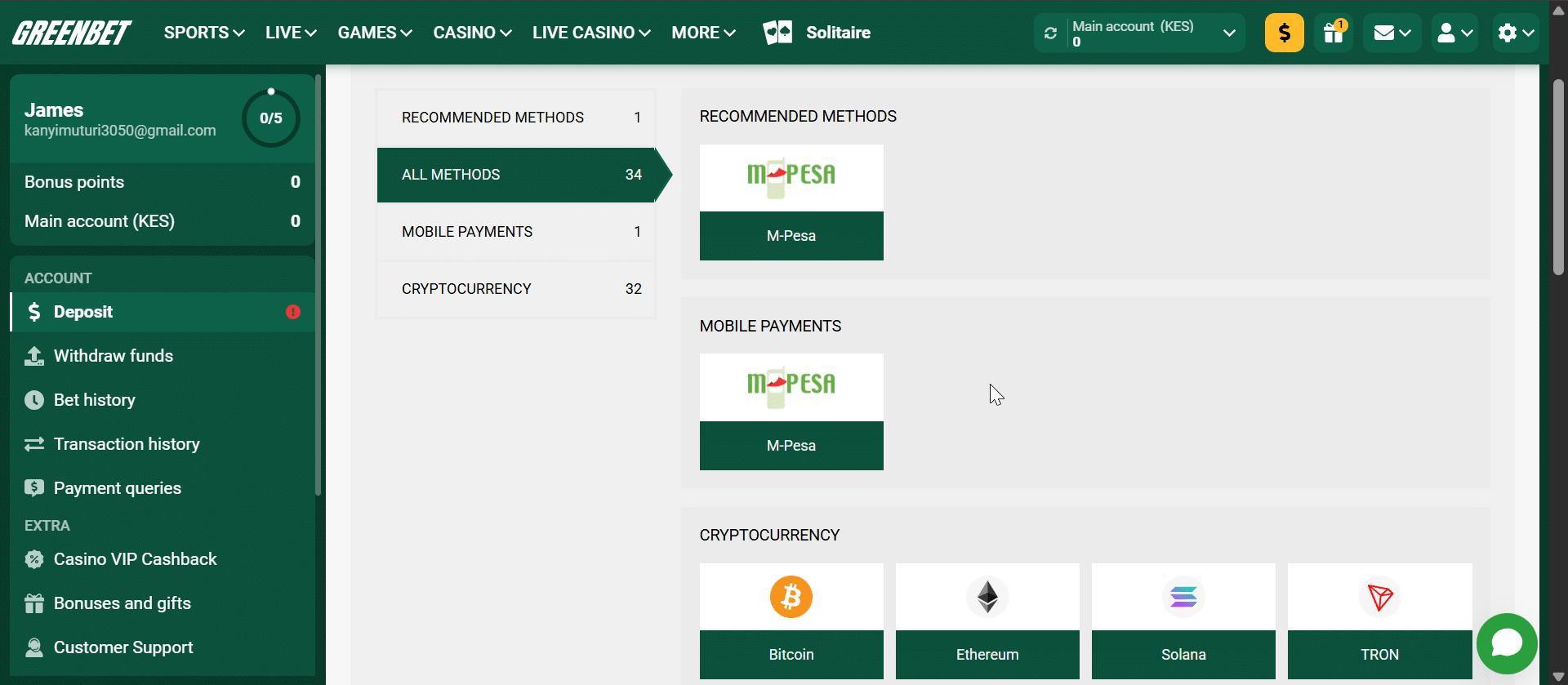Click the red alert badge on Deposit
Viewport: 1568px width, 685px height.
pyautogui.click(x=292, y=312)
